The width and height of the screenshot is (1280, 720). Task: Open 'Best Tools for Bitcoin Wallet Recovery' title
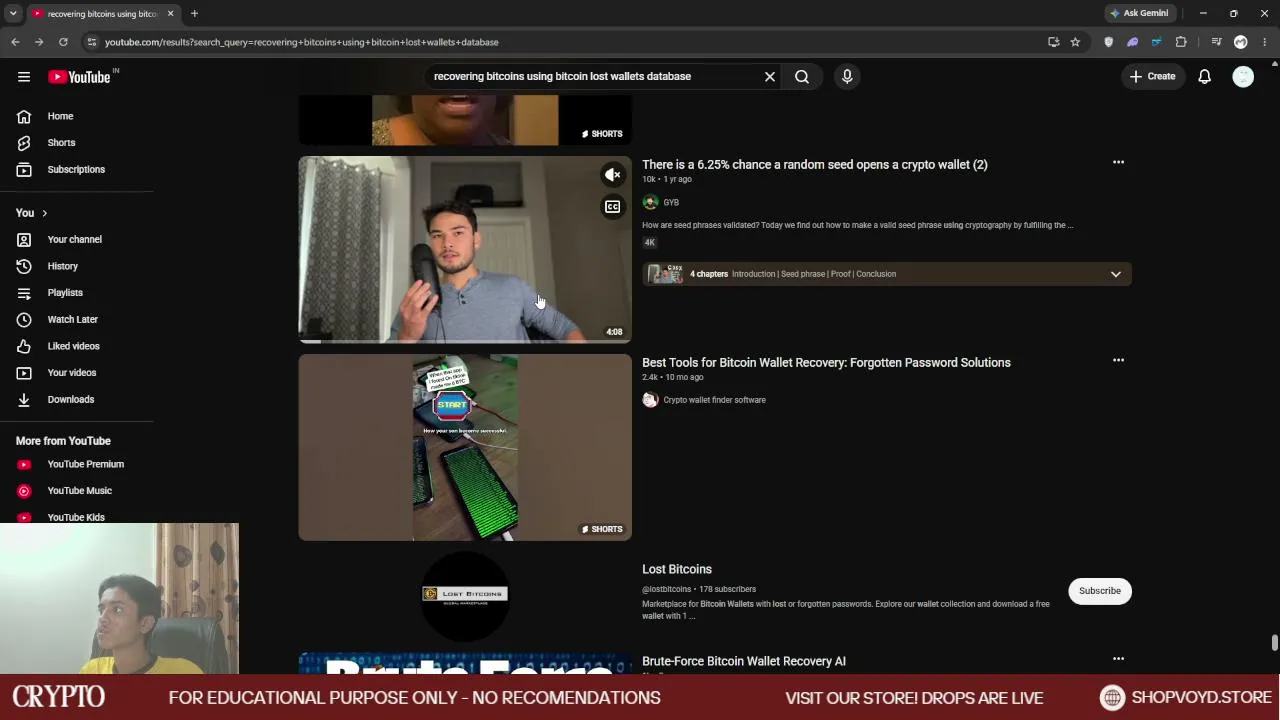point(826,362)
